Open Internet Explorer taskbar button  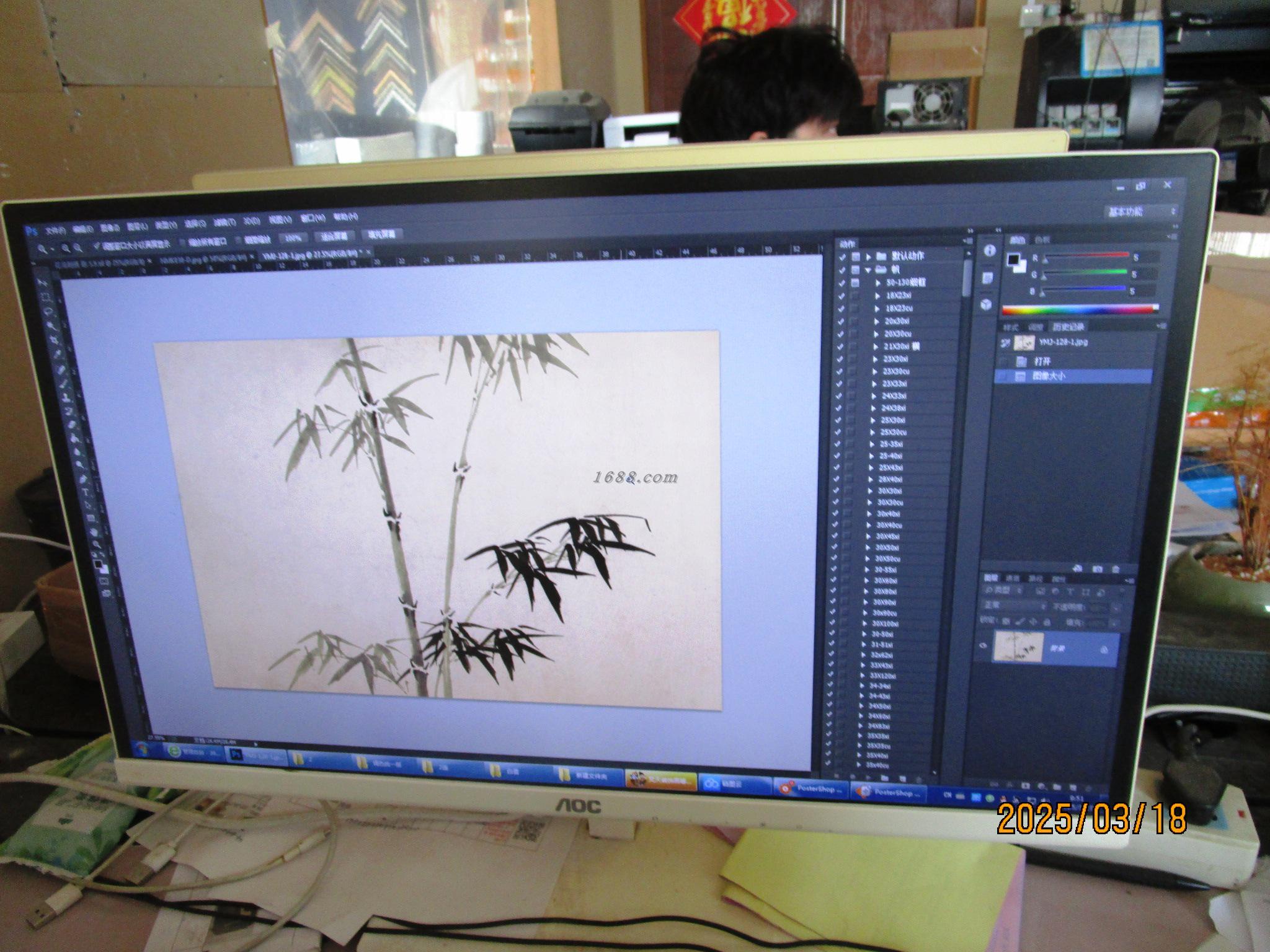click(194, 752)
